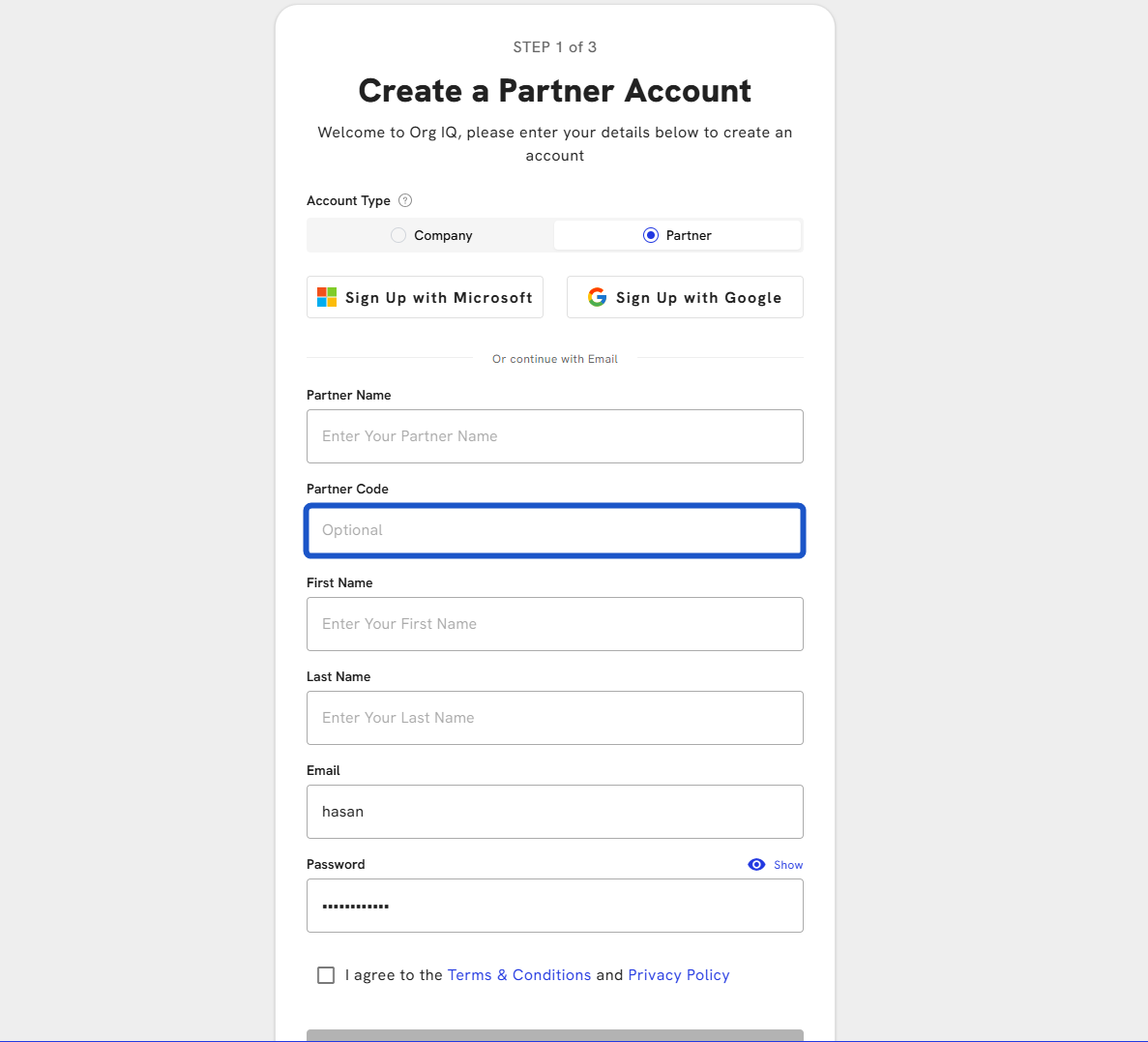Click the eye icon above the password field
The height and width of the screenshot is (1042, 1148).
click(x=756, y=865)
